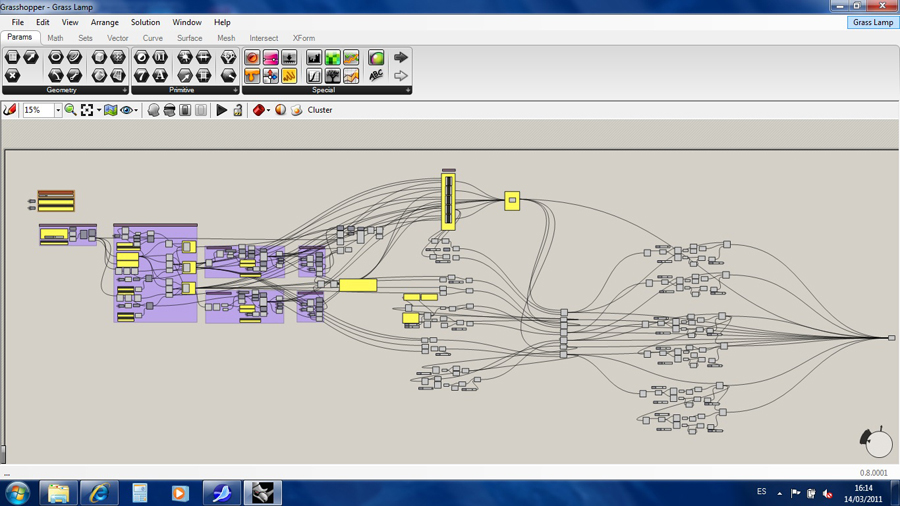Select the Surface parameter icon
Viewport: 900px width, 506px height.
click(x=118, y=75)
